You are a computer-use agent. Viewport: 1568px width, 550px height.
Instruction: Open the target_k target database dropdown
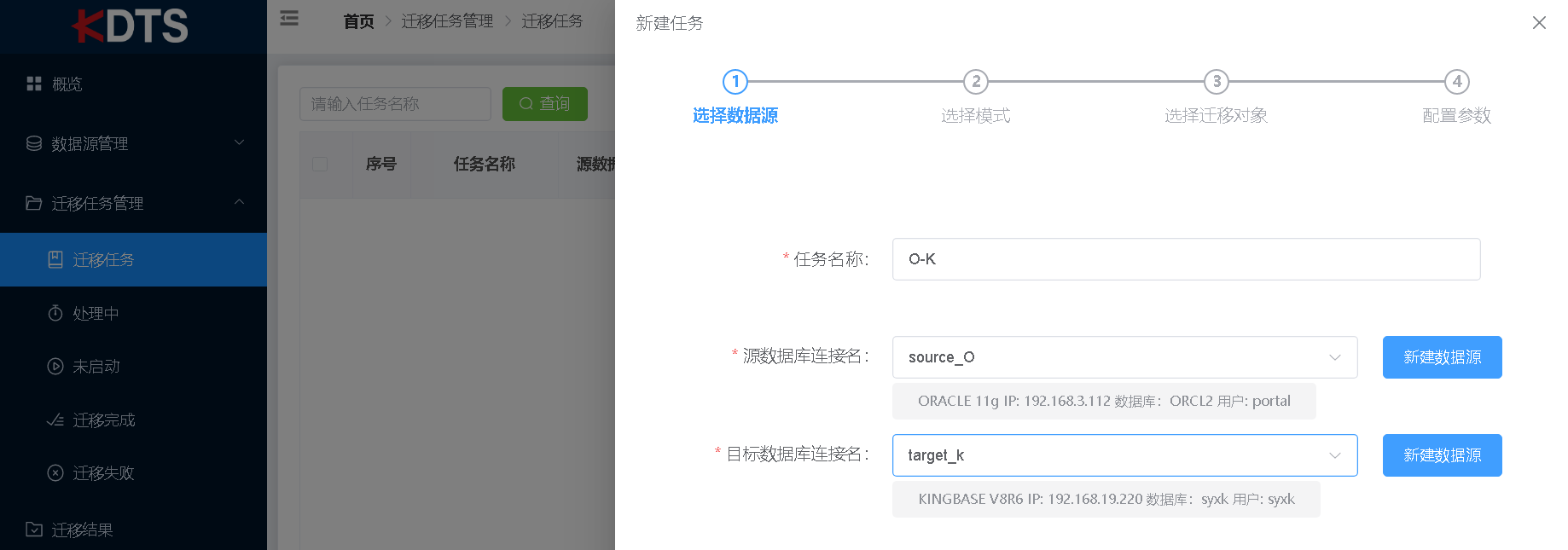pos(1124,455)
